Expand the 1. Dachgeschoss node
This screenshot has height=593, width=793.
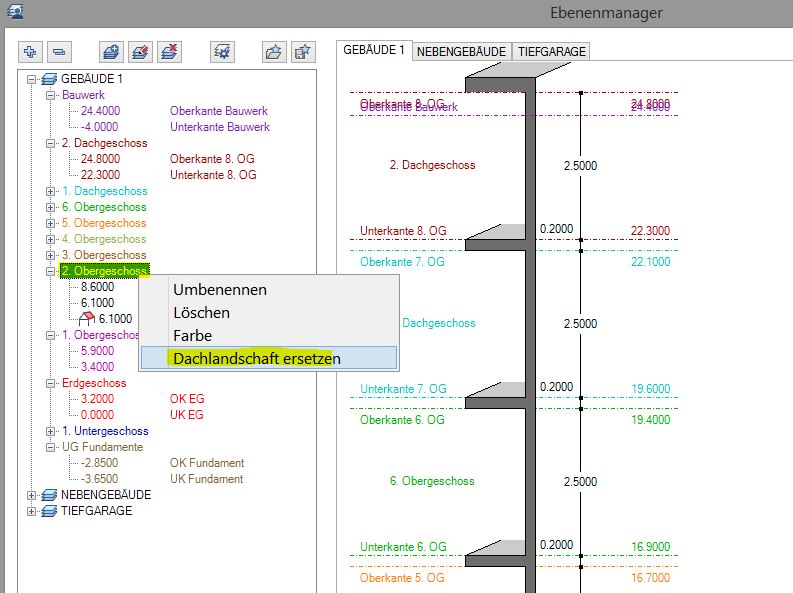pyautogui.click(x=51, y=191)
